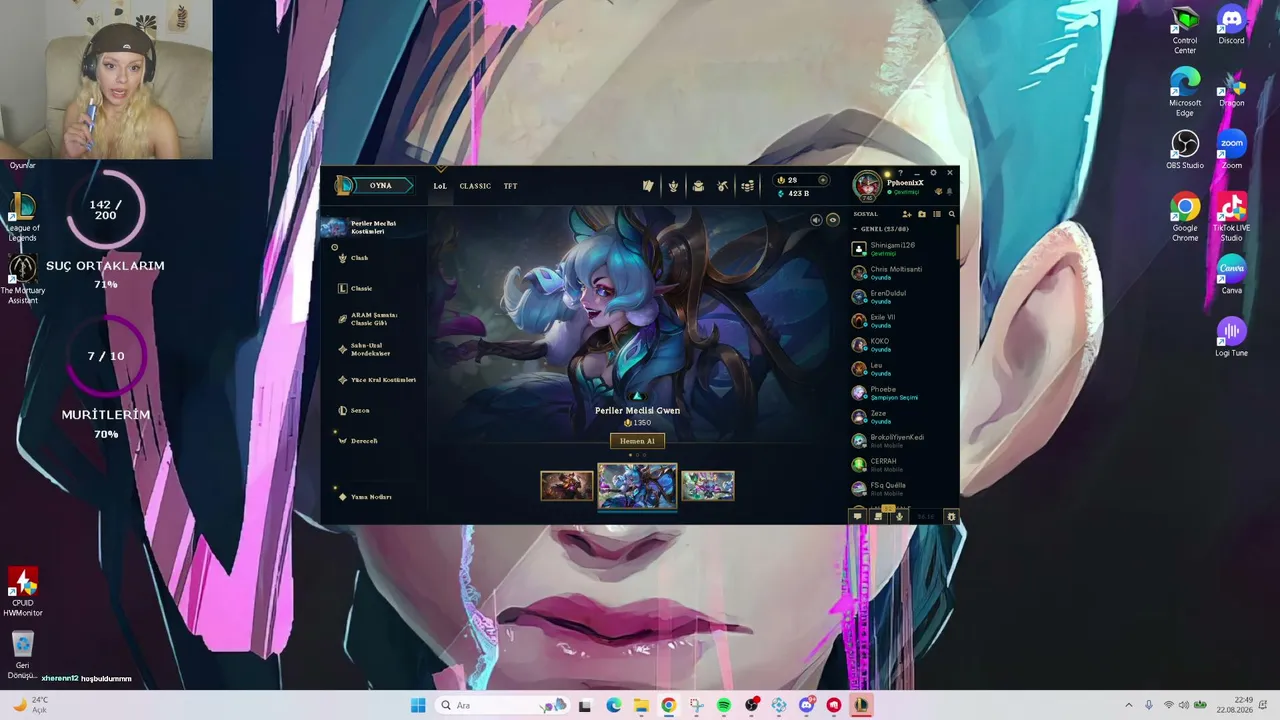
Task: Open chat with friend Shinigami126
Action: (x=904, y=248)
